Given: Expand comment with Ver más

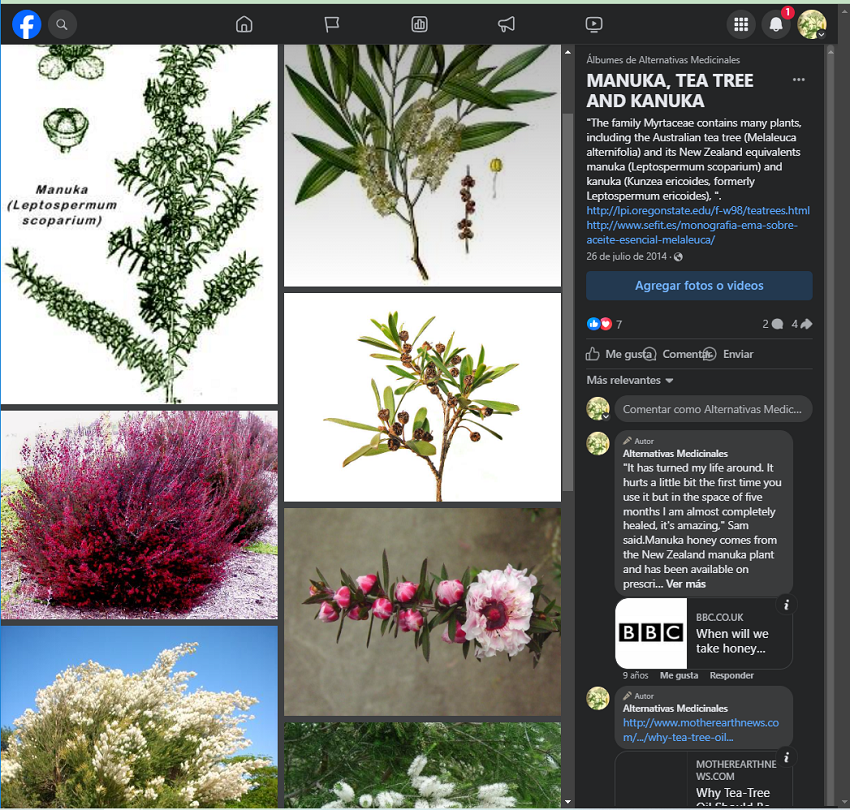Looking at the screenshot, I should pos(686,584).
